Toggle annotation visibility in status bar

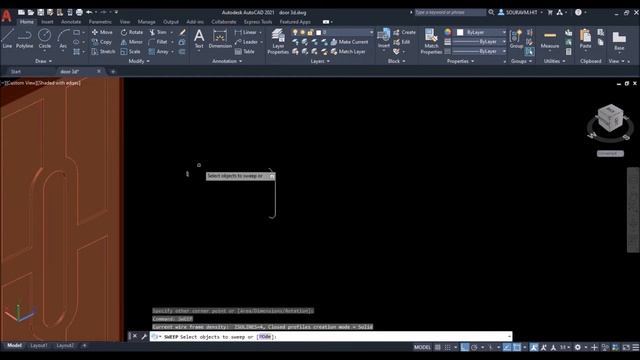(533, 347)
